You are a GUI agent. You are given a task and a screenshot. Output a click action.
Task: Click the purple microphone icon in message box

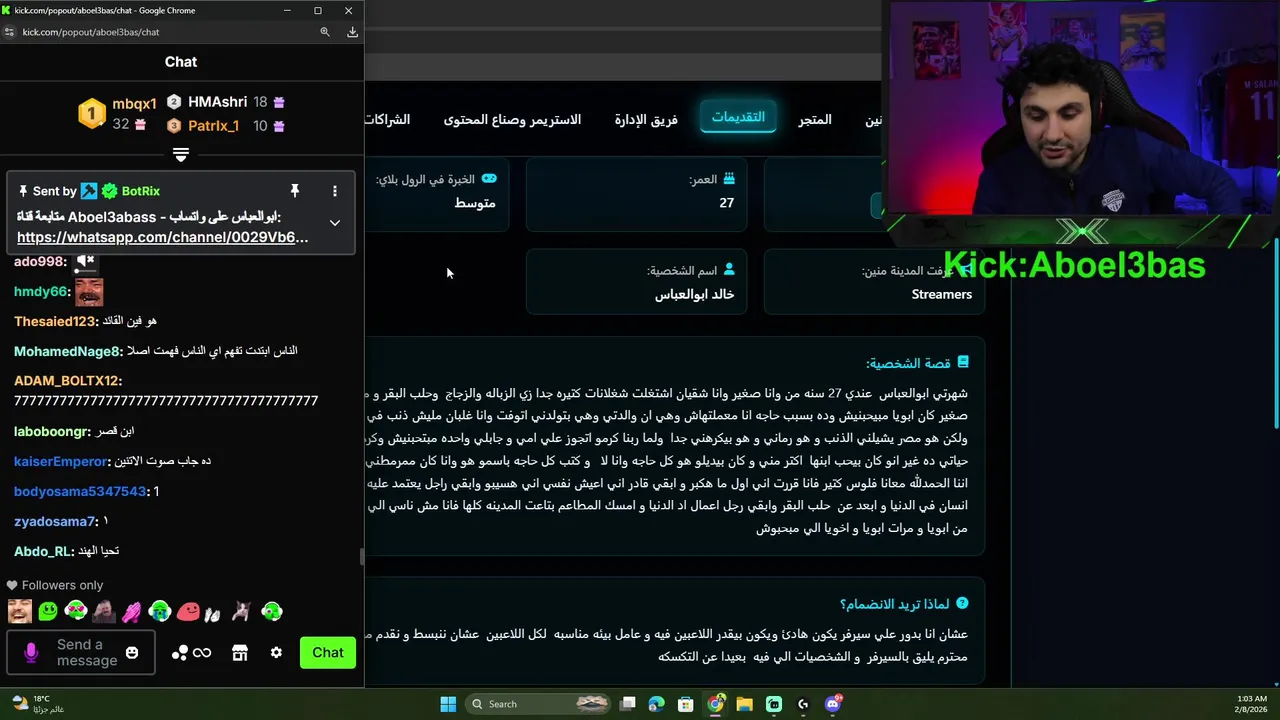[31, 653]
